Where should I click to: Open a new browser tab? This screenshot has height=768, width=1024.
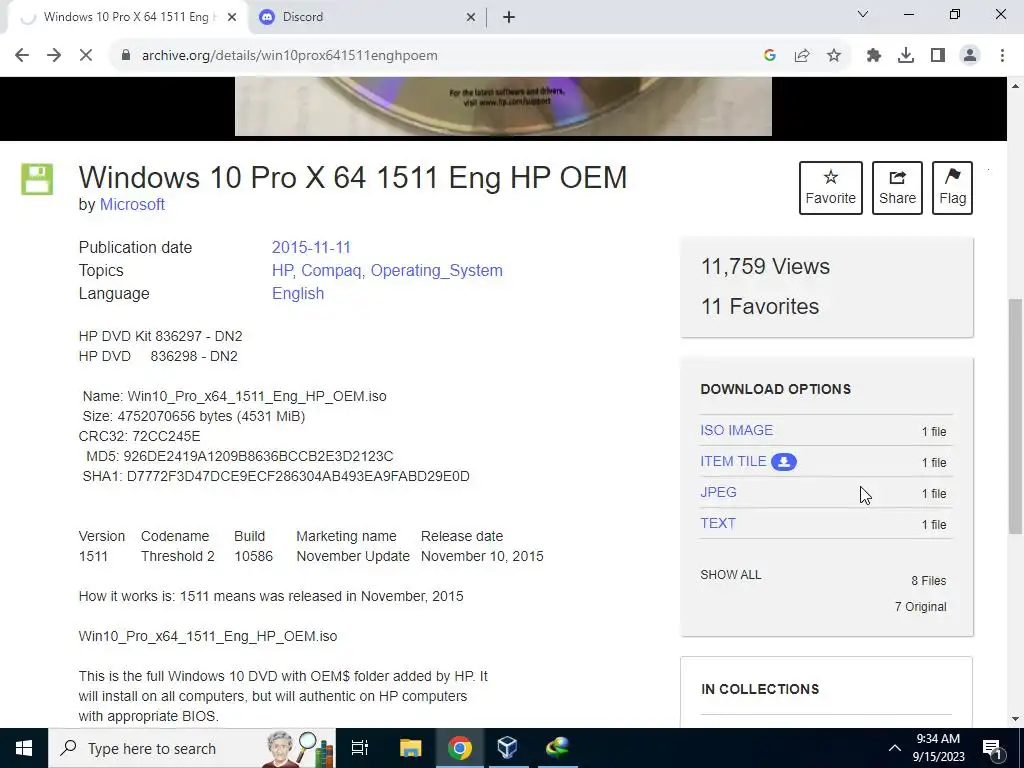[x=509, y=17]
